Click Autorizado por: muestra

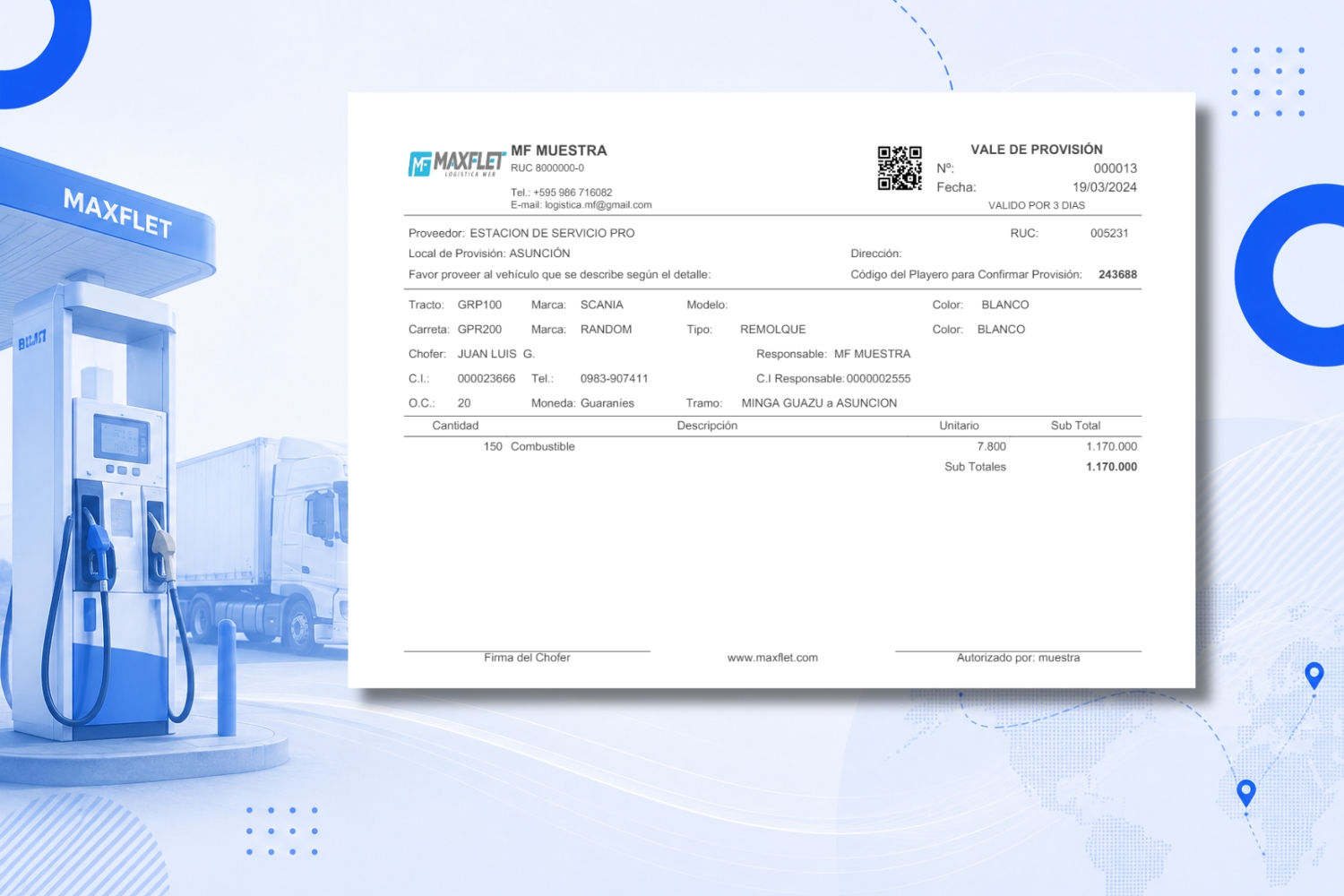[1018, 658]
